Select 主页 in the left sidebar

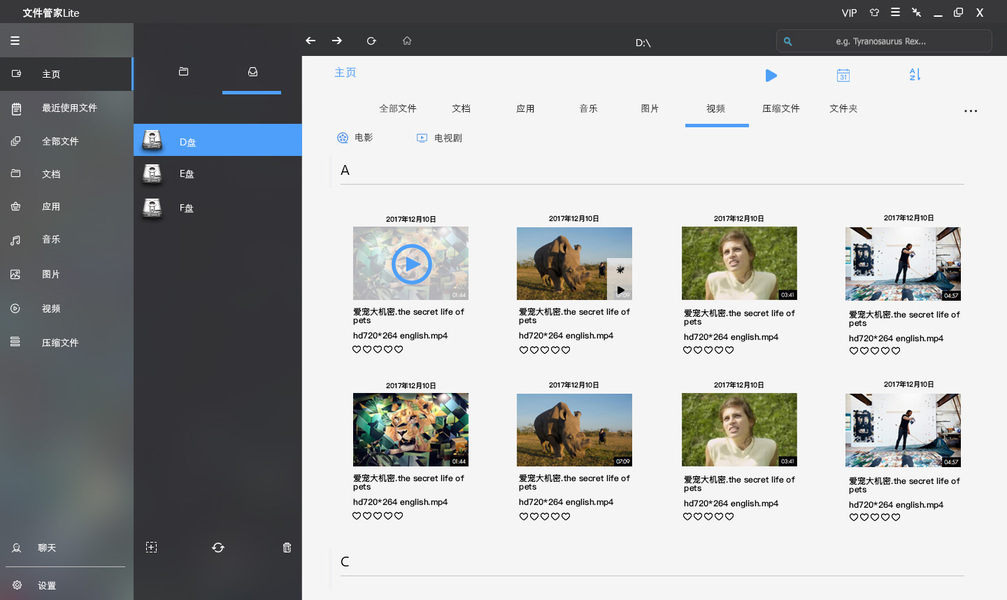pyautogui.click(x=66, y=74)
